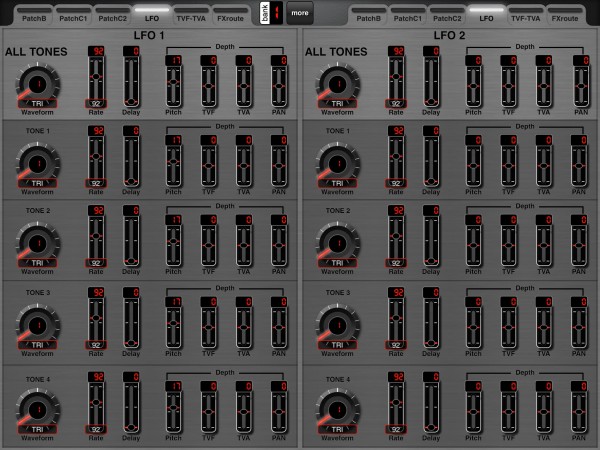600x450 pixels.
Task: Click the bank number display
Action: point(277,13)
